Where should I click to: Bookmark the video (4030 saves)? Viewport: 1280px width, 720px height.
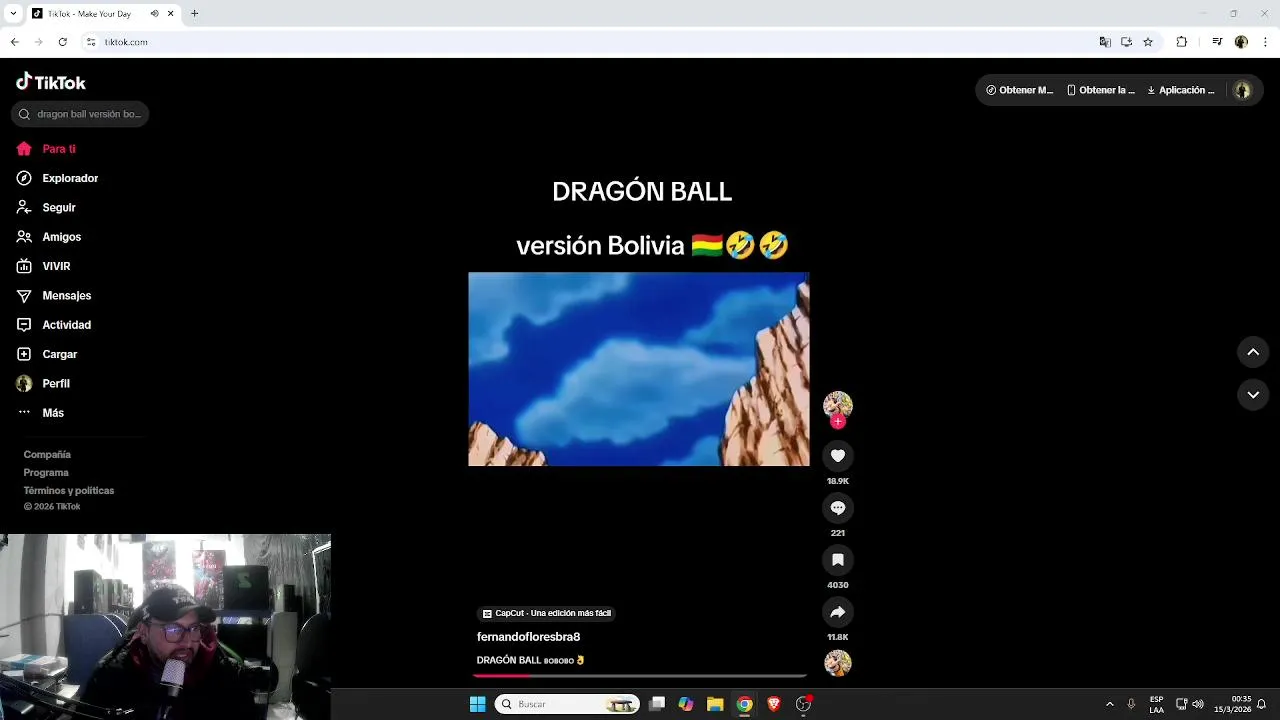pyautogui.click(x=838, y=560)
